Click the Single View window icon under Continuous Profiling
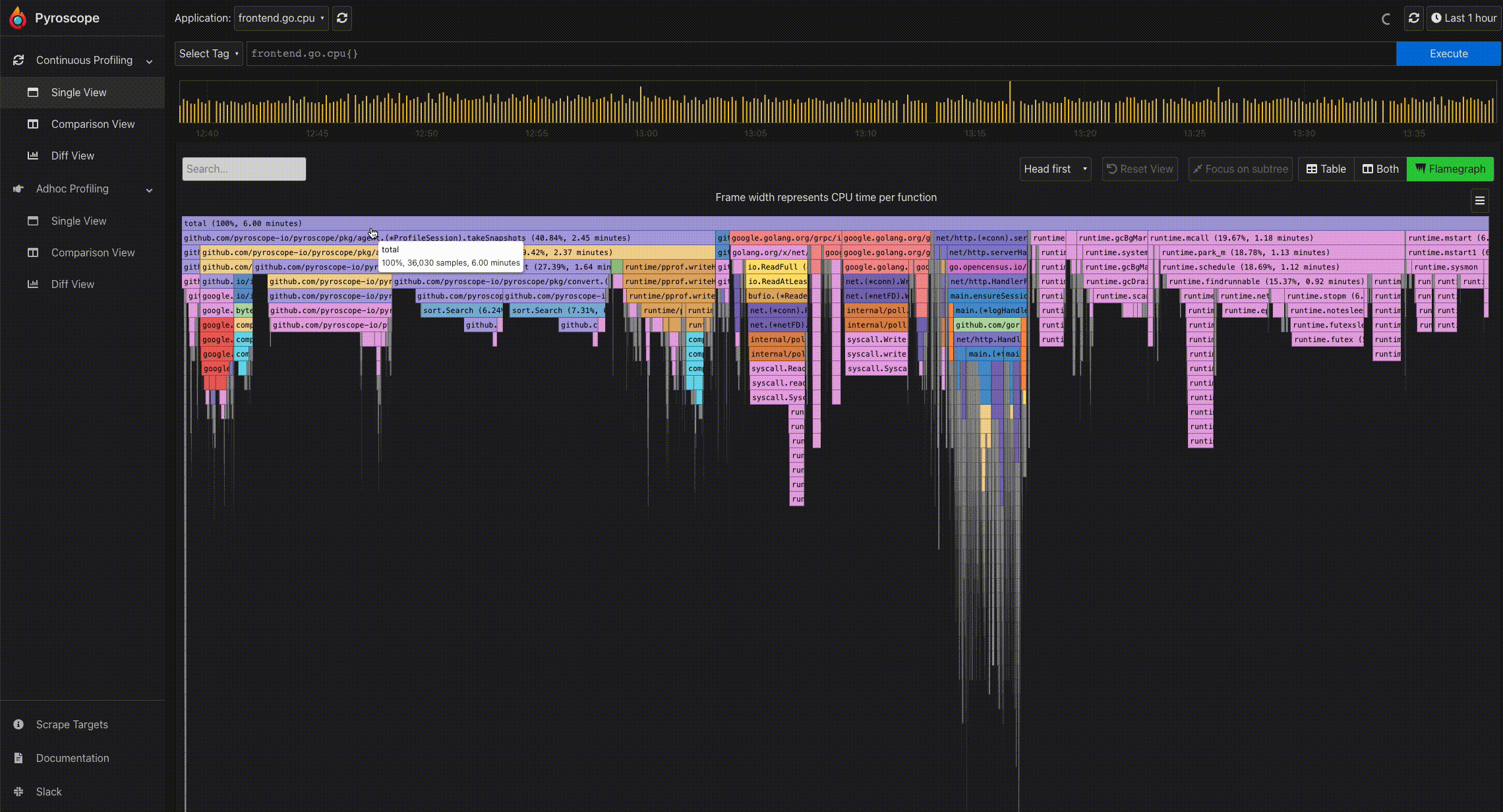 pyautogui.click(x=33, y=92)
